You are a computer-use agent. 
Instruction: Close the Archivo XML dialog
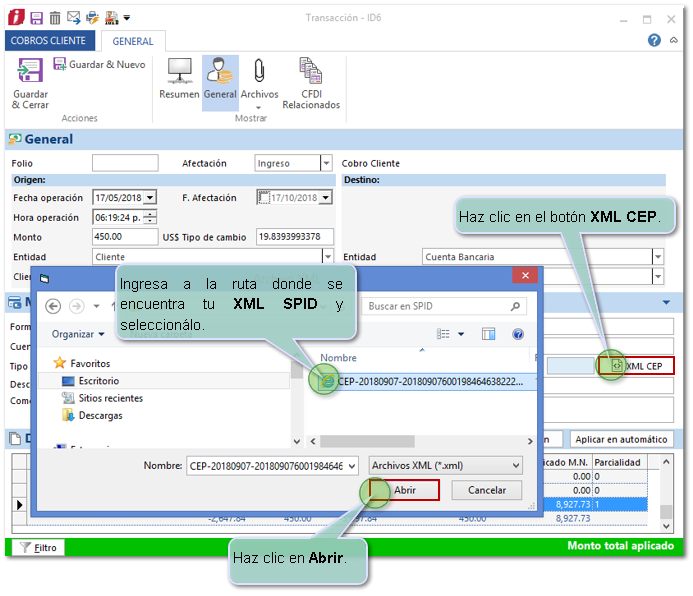tap(525, 275)
